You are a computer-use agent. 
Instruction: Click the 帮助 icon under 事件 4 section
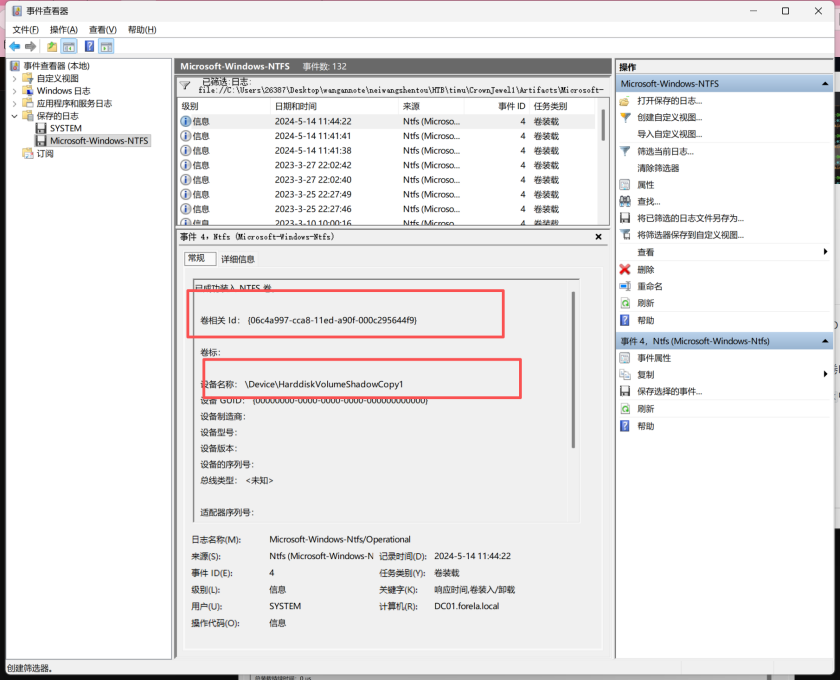(625, 426)
